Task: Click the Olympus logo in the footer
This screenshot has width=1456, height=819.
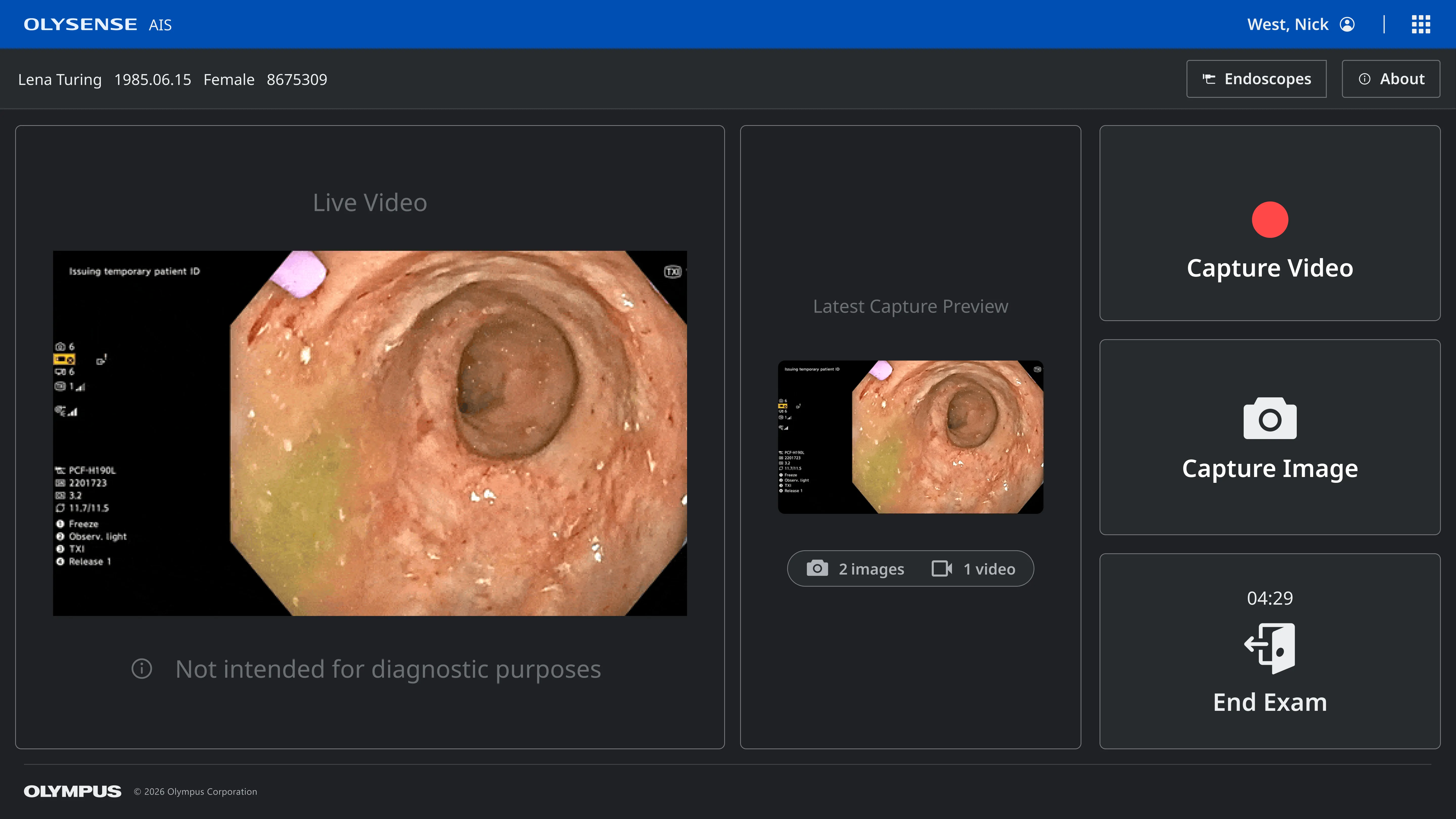Action: (x=72, y=791)
